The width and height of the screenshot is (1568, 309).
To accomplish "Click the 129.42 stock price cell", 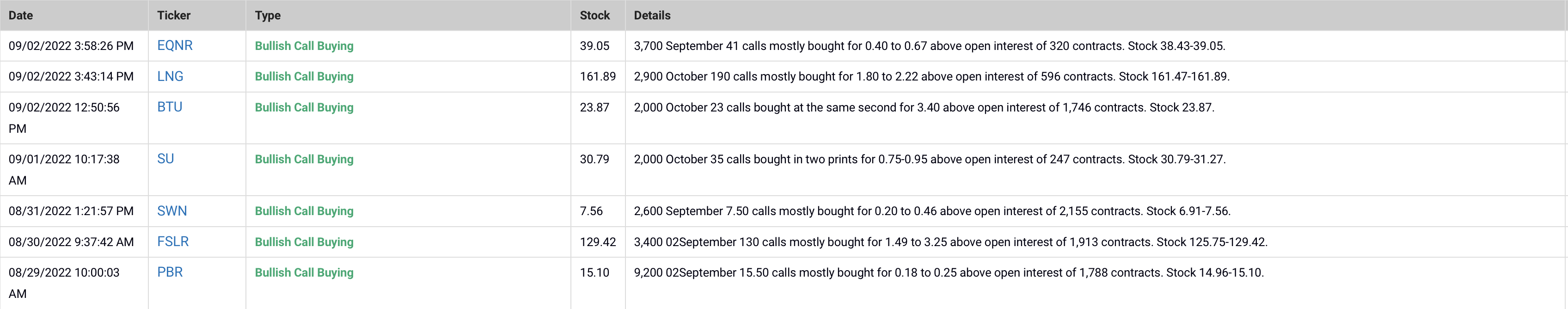I will tap(598, 242).
